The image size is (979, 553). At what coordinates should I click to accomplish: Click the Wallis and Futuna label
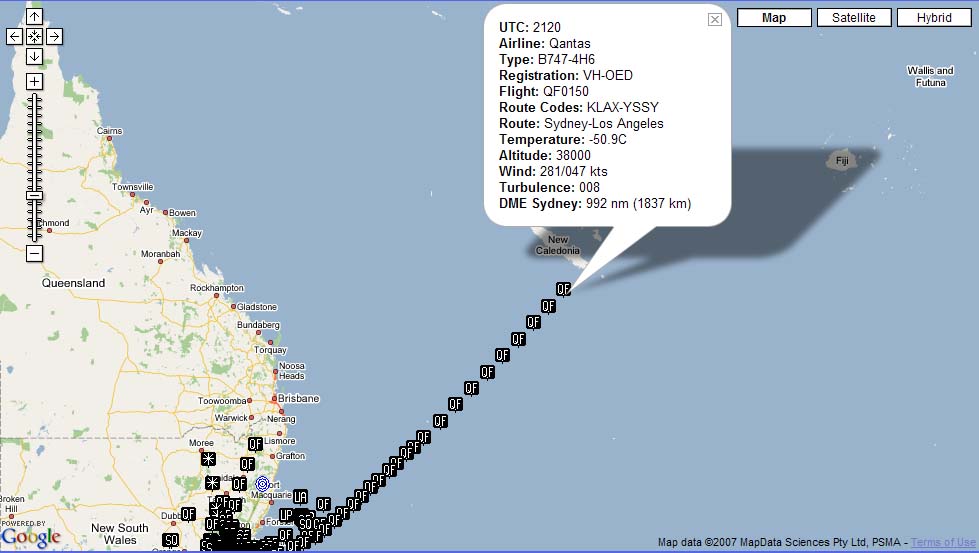pyautogui.click(x=930, y=77)
